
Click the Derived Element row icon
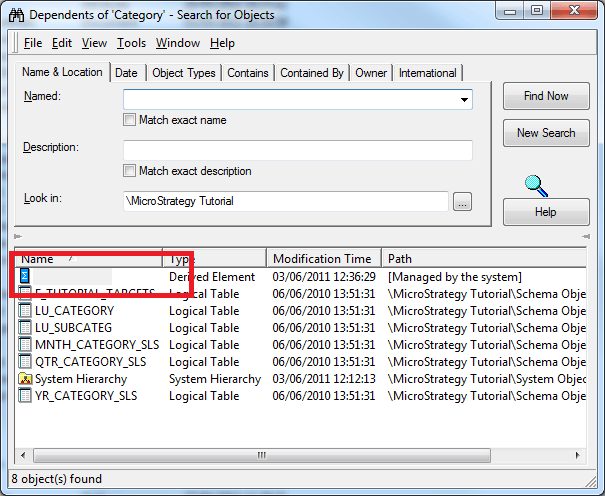point(26,276)
